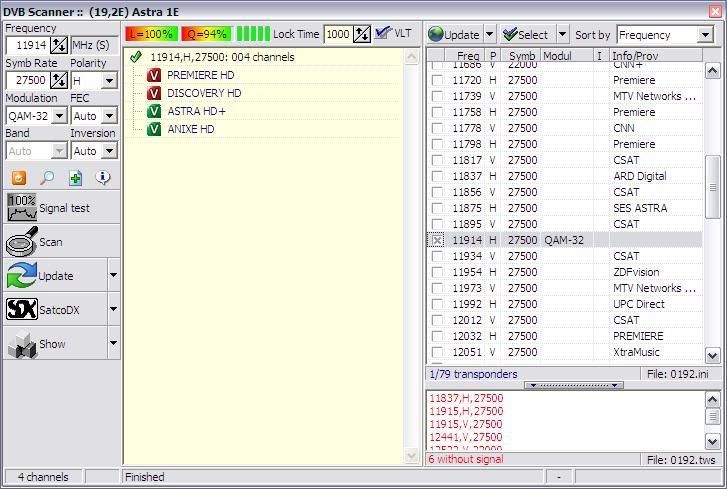
Task: Click the transponder list scroll up arrow
Action: tap(712, 71)
